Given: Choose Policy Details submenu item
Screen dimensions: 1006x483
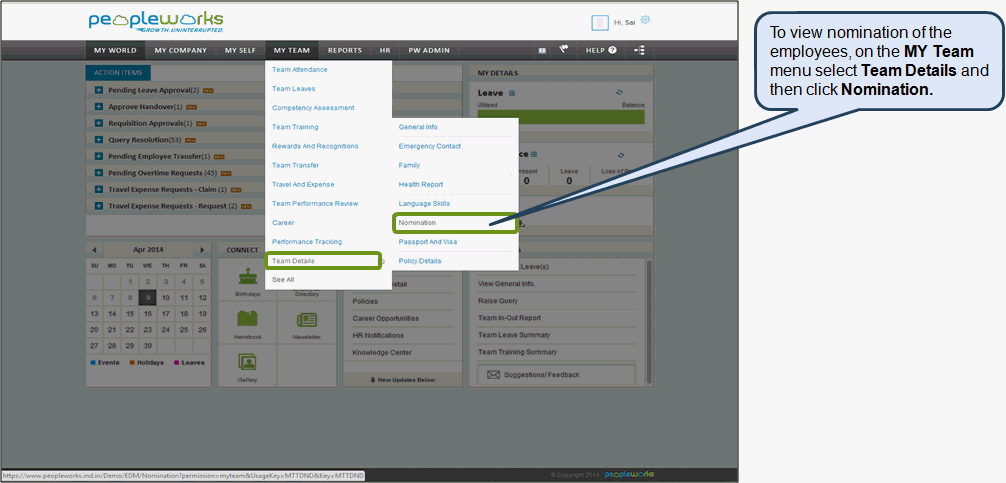Looking at the screenshot, I should 420,261.
